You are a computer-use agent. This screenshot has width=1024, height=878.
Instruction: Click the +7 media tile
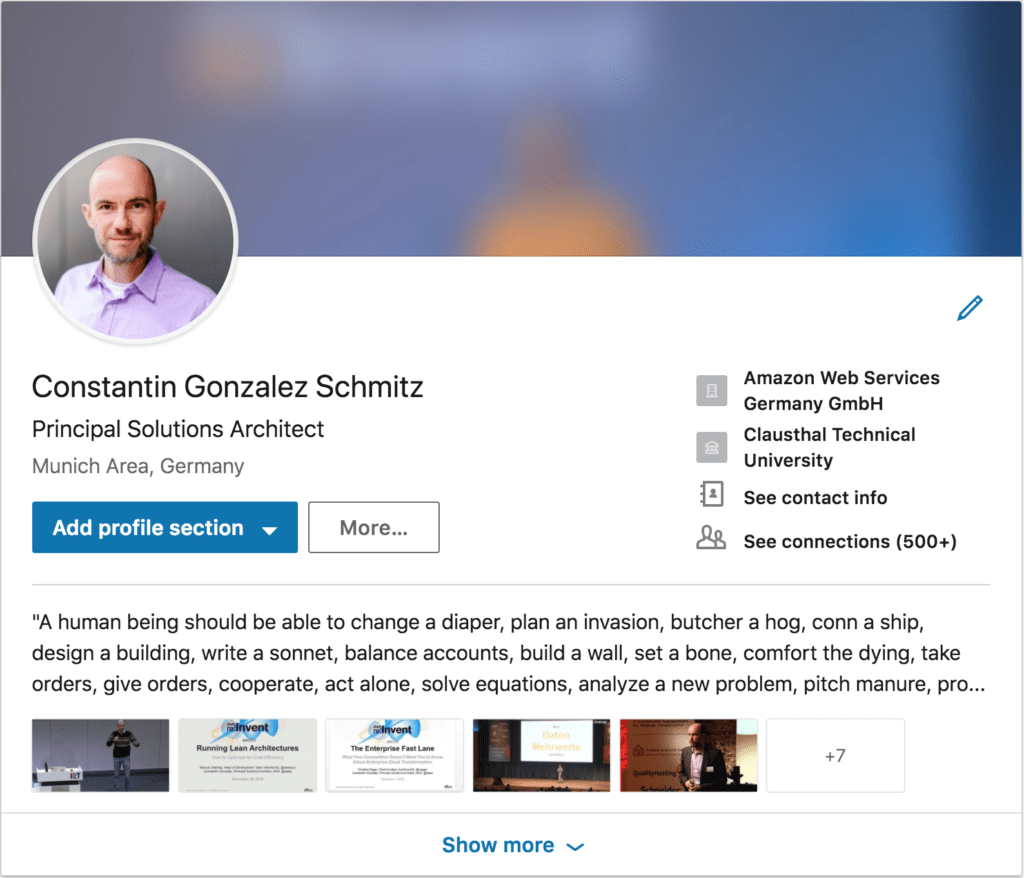pos(835,756)
